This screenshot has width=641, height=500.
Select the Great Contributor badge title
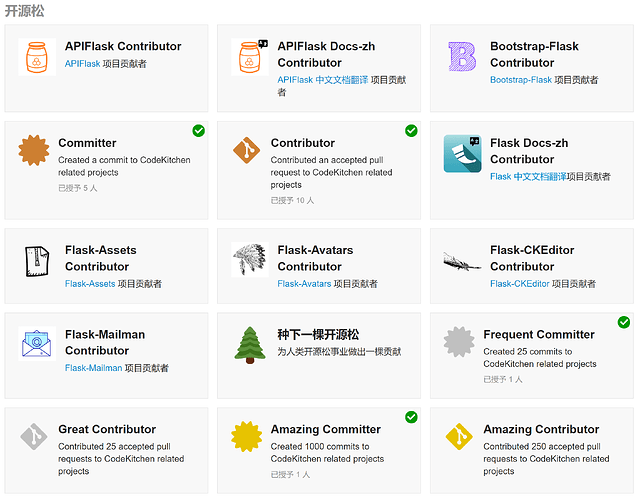tap(107, 429)
